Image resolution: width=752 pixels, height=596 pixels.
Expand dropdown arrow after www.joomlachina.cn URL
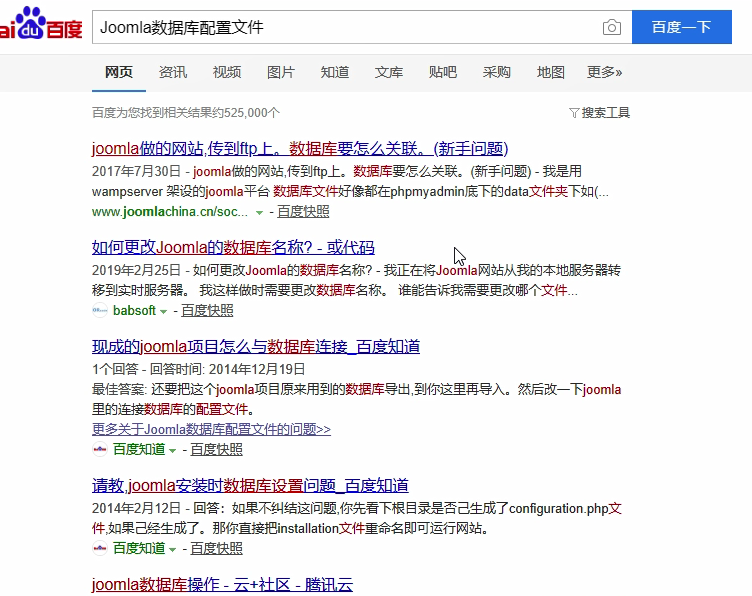tap(259, 212)
